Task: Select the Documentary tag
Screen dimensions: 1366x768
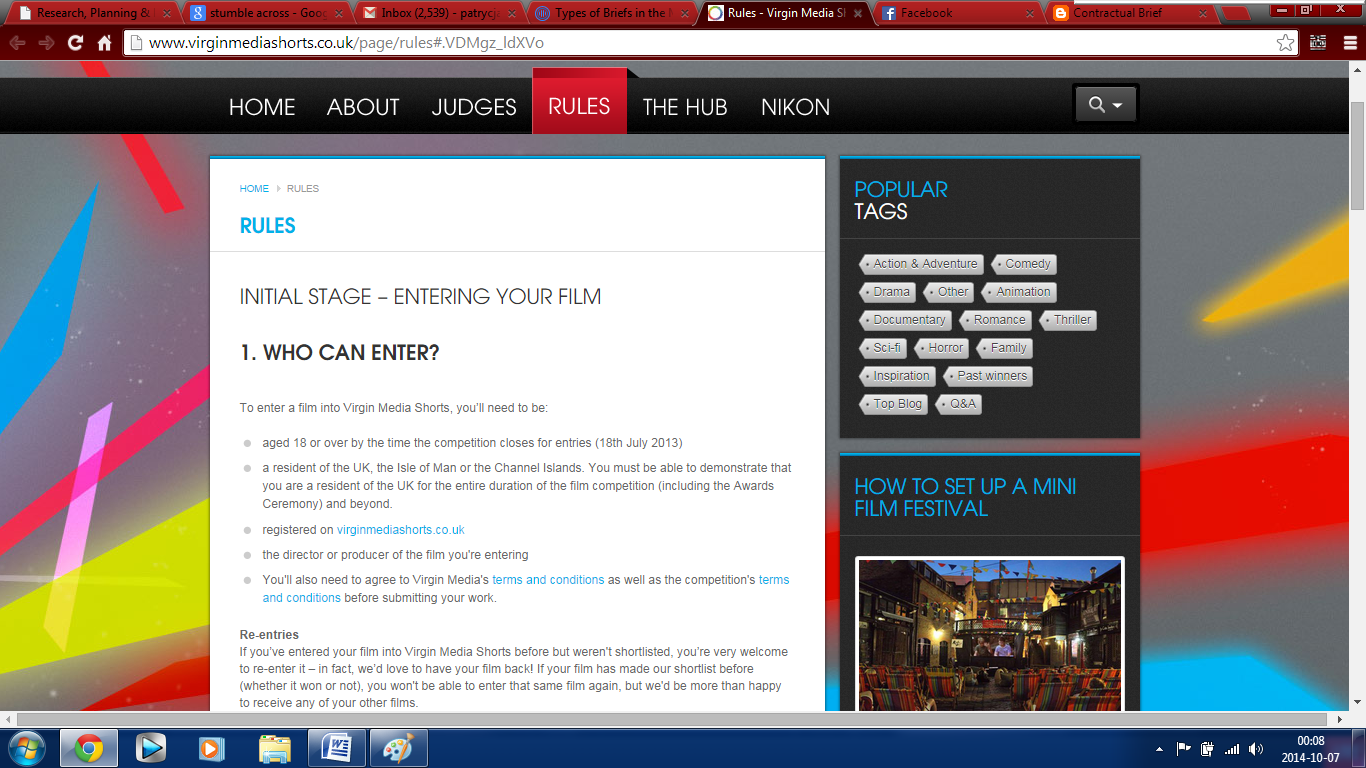Action: coord(906,320)
